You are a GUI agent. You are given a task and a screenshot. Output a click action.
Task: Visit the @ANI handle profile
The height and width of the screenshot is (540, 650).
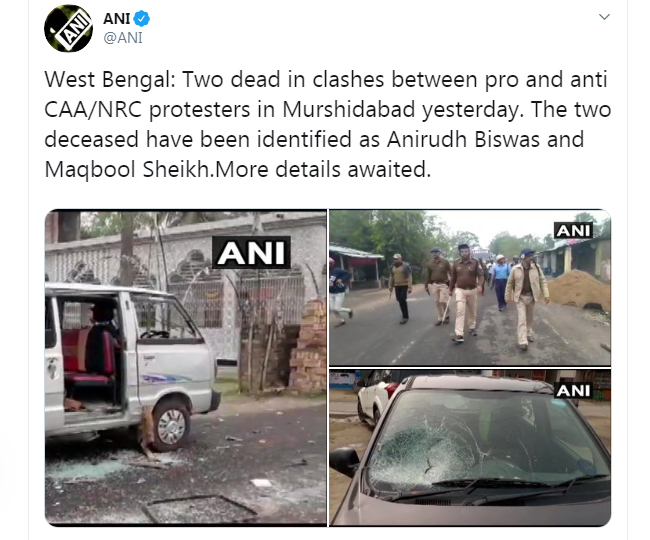tap(123, 38)
